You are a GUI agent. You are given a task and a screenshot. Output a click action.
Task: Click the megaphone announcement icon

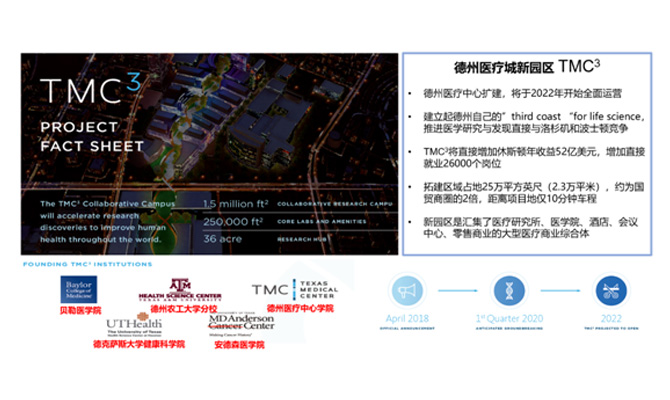[407, 291]
